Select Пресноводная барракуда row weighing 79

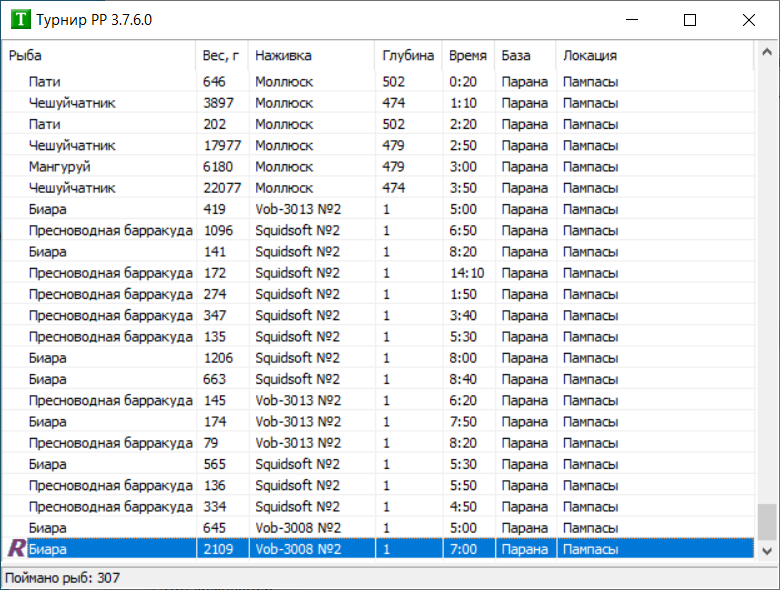(378, 443)
